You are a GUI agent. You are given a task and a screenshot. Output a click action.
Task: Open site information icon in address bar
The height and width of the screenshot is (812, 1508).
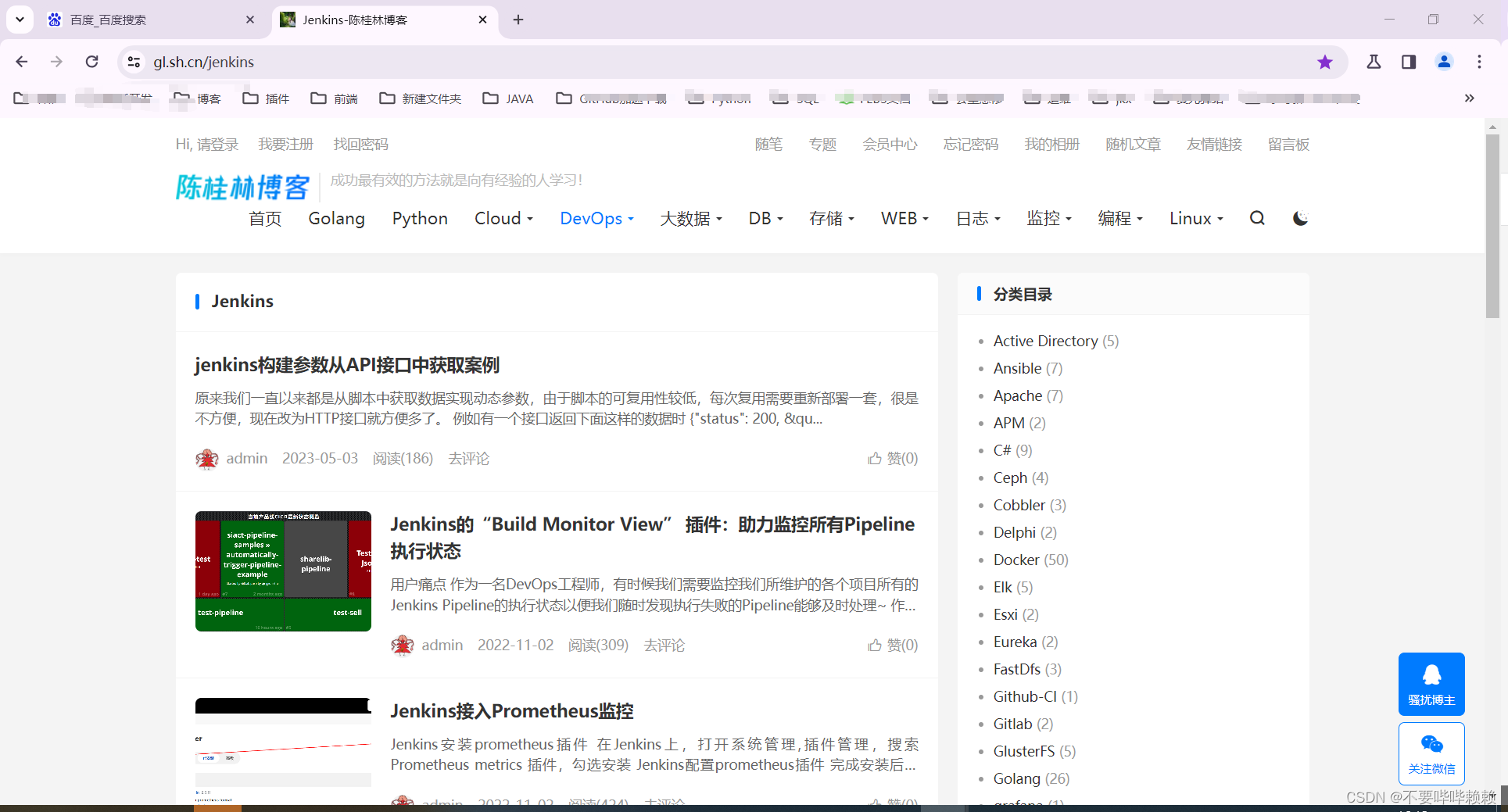coord(134,62)
